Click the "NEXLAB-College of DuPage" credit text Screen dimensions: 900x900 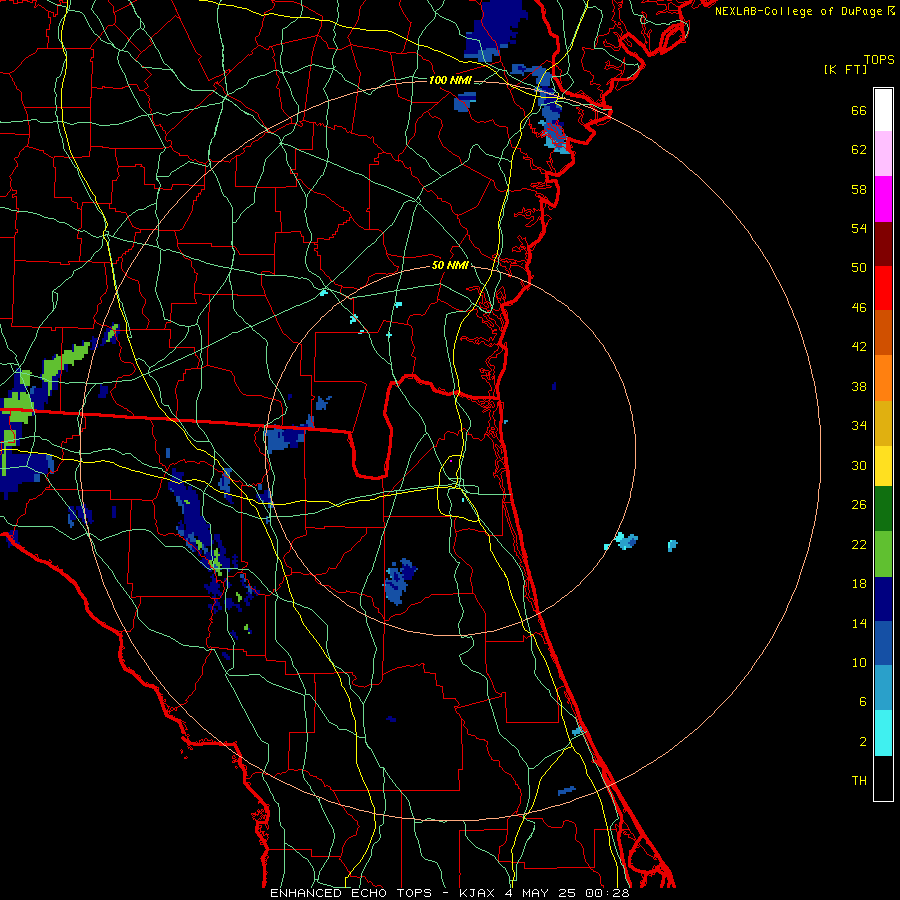[x=798, y=11]
